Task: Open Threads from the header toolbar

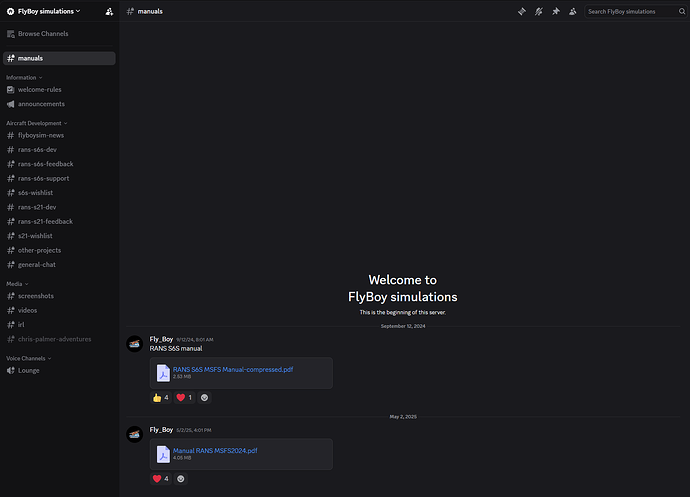Action: (521, 11)
